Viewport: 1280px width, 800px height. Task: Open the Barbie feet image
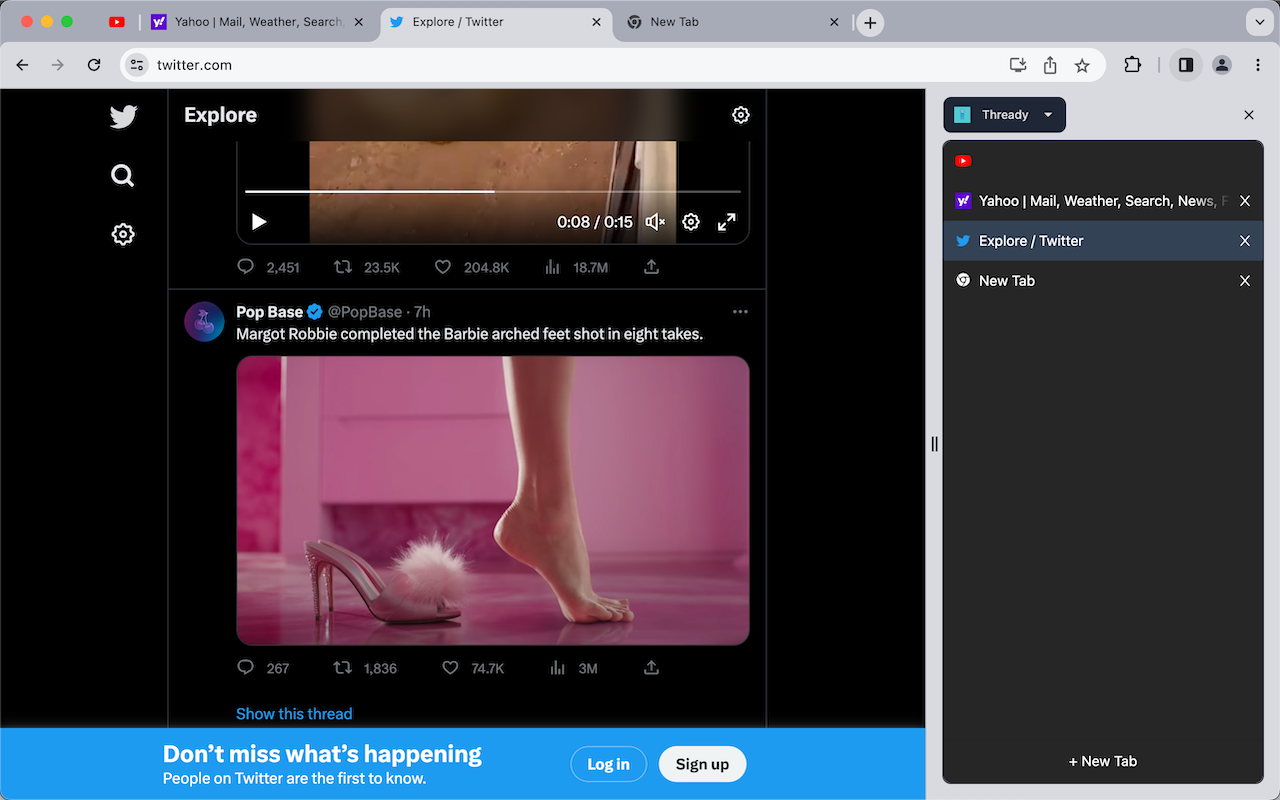tap(493, 501)
